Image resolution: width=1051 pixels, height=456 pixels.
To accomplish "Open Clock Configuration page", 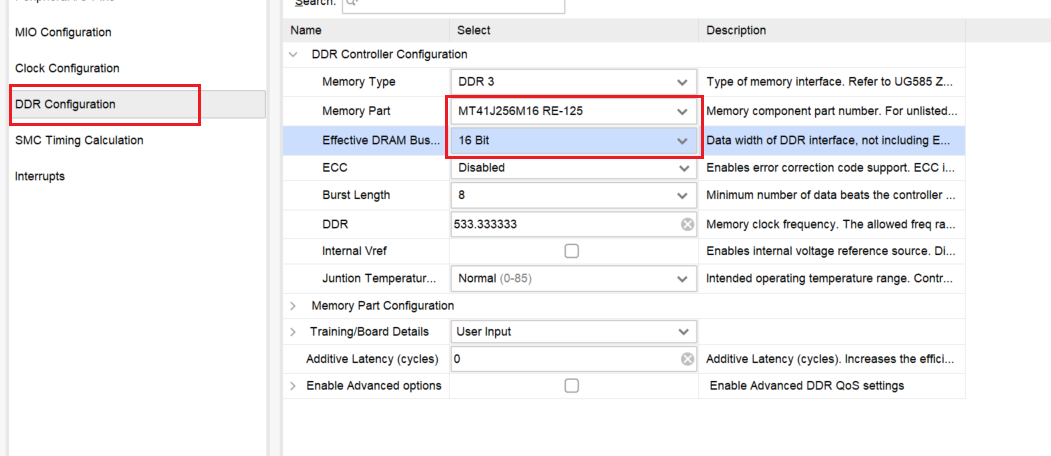I will [67, 68].
